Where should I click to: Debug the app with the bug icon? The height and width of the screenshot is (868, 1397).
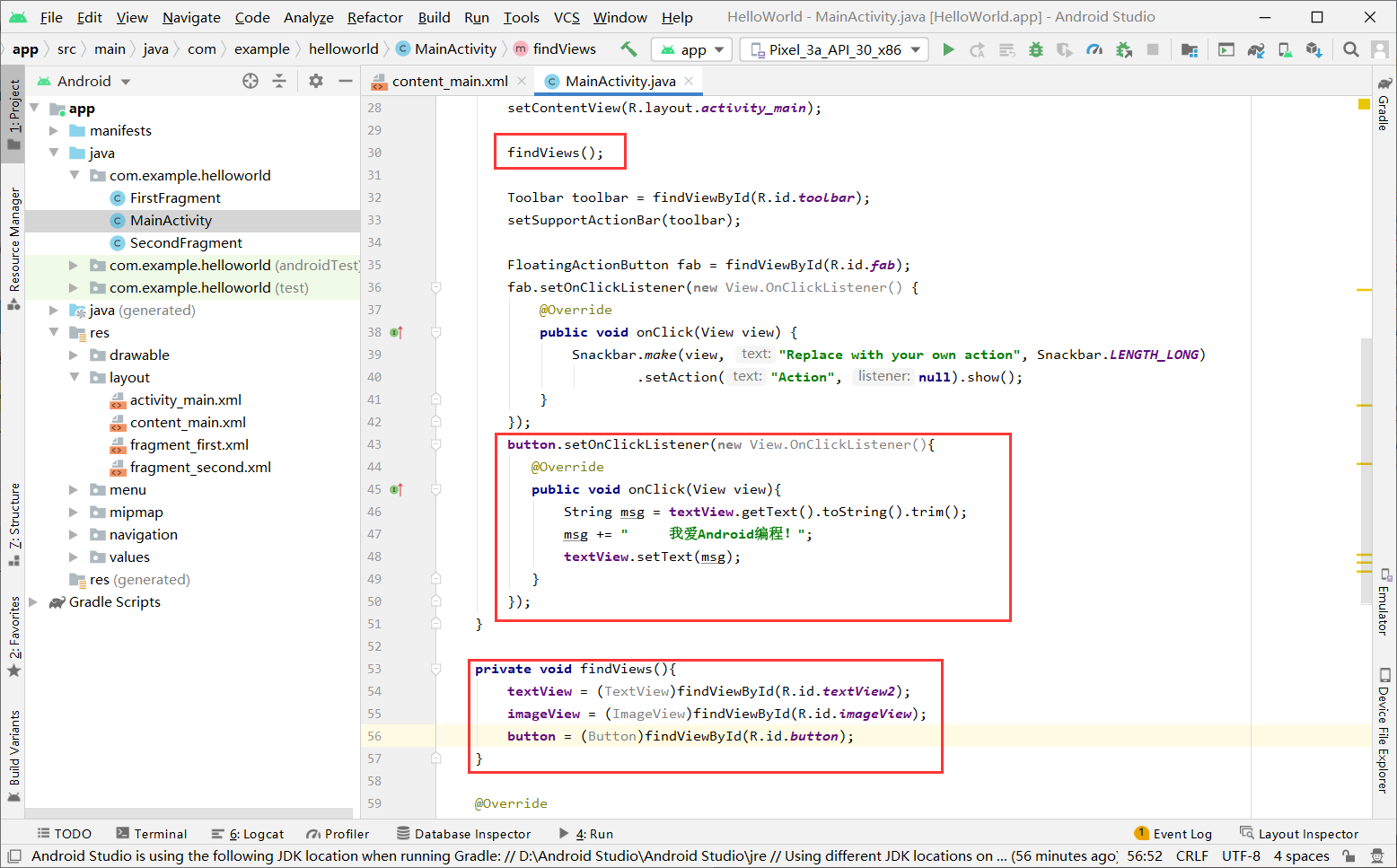tap(1036, 49)
